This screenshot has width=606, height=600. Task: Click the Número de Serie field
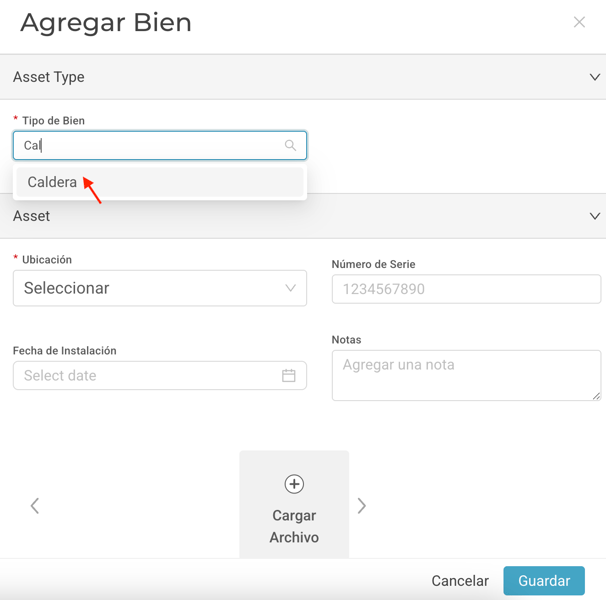pos(466,289)
